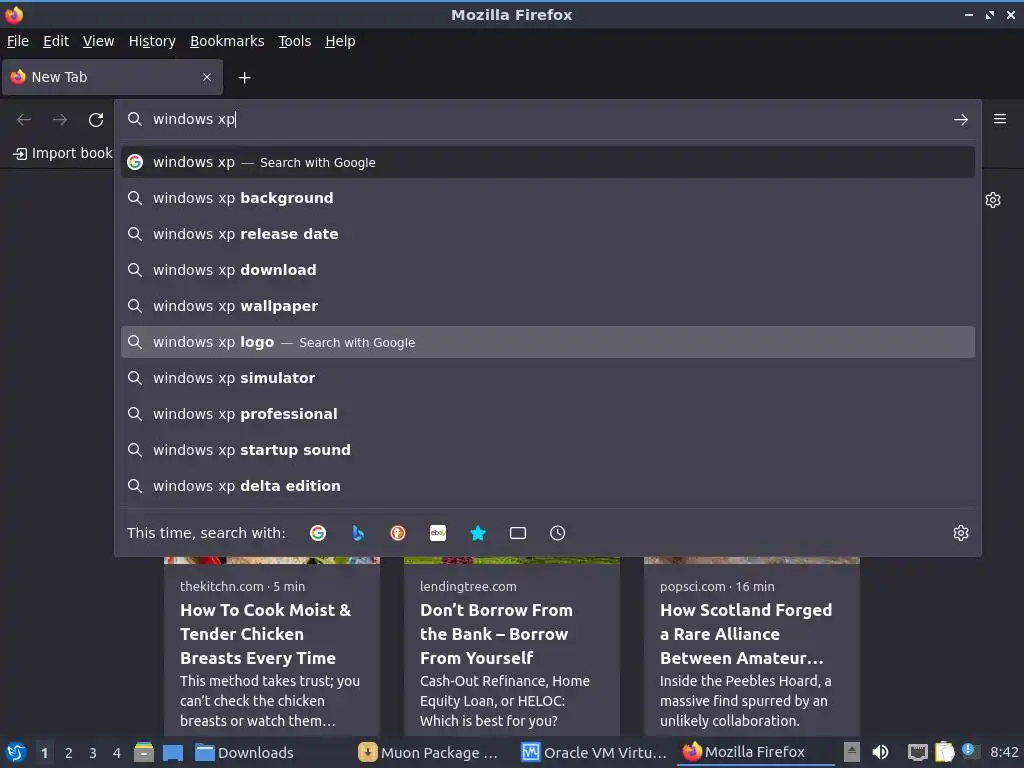Image resolution: width=1024 pixels, height=768 pixels.
Task: Click the Google search engine shortcut icon
Action: click(x=318, y=533)
